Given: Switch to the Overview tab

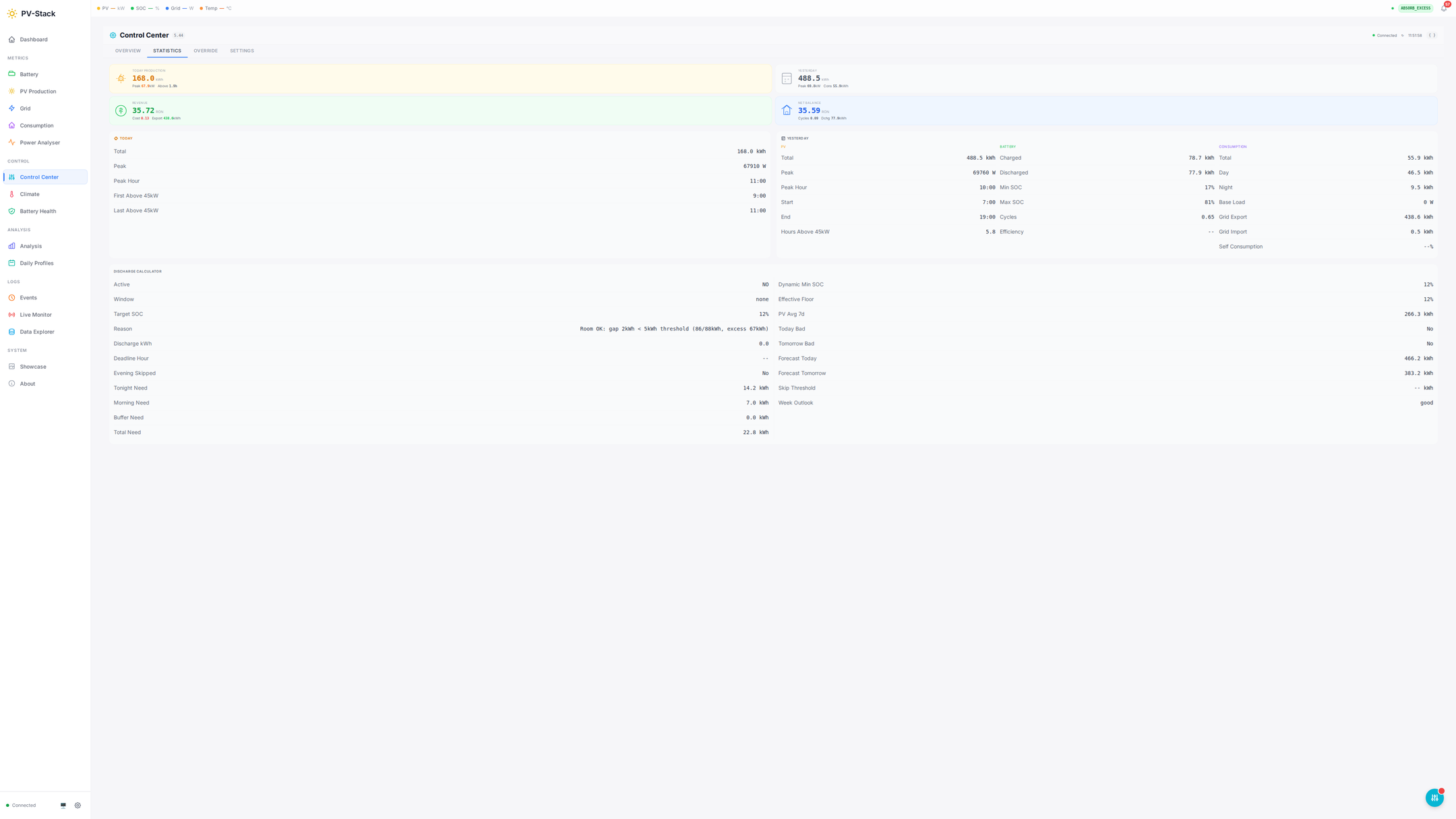Looking at the screenshot, I should click(128, 51).
